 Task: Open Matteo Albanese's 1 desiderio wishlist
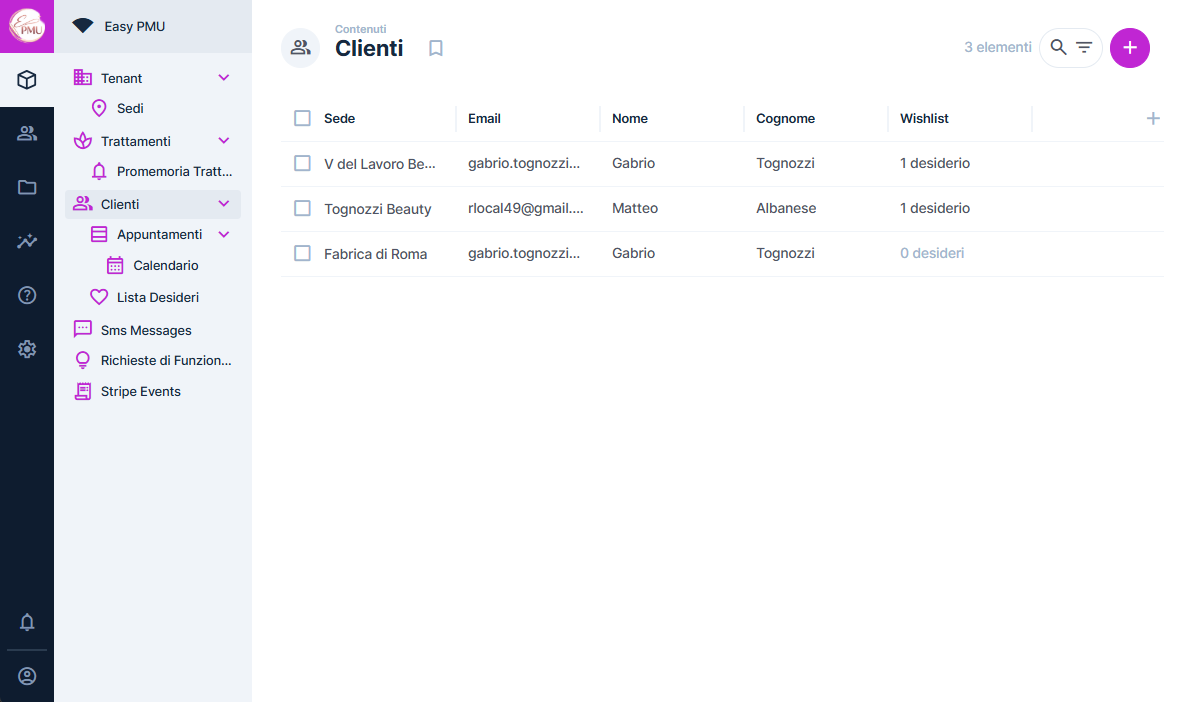pyautogui.click(x=935, y=208)
